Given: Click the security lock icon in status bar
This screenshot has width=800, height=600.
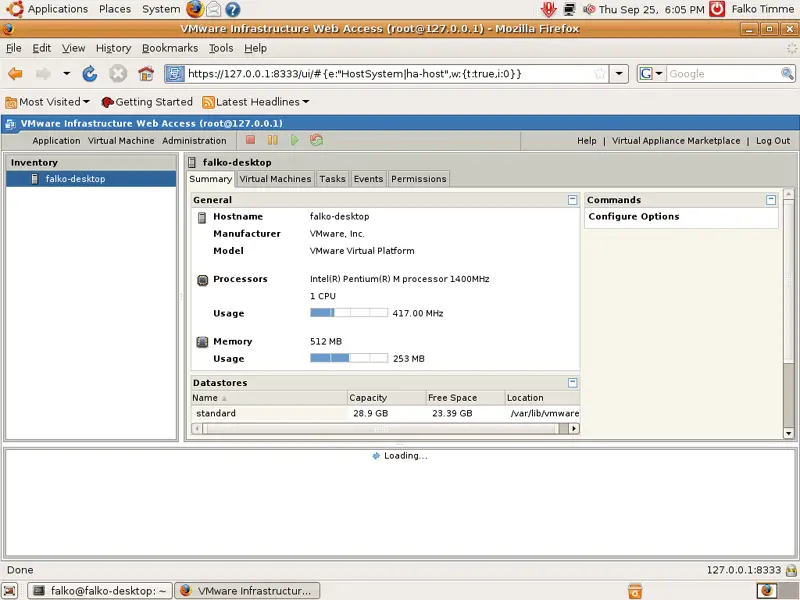Looking at the screenshot, I should [791, 570].
